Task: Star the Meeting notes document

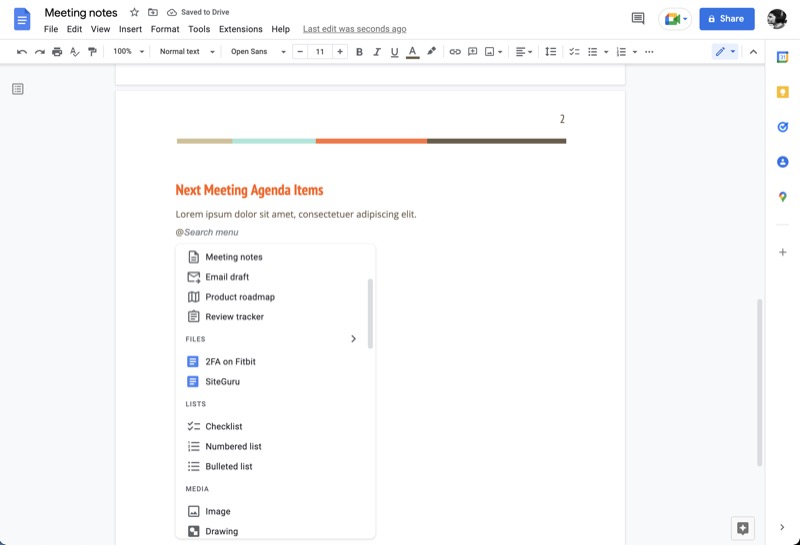Action: [x=134, y=13]
